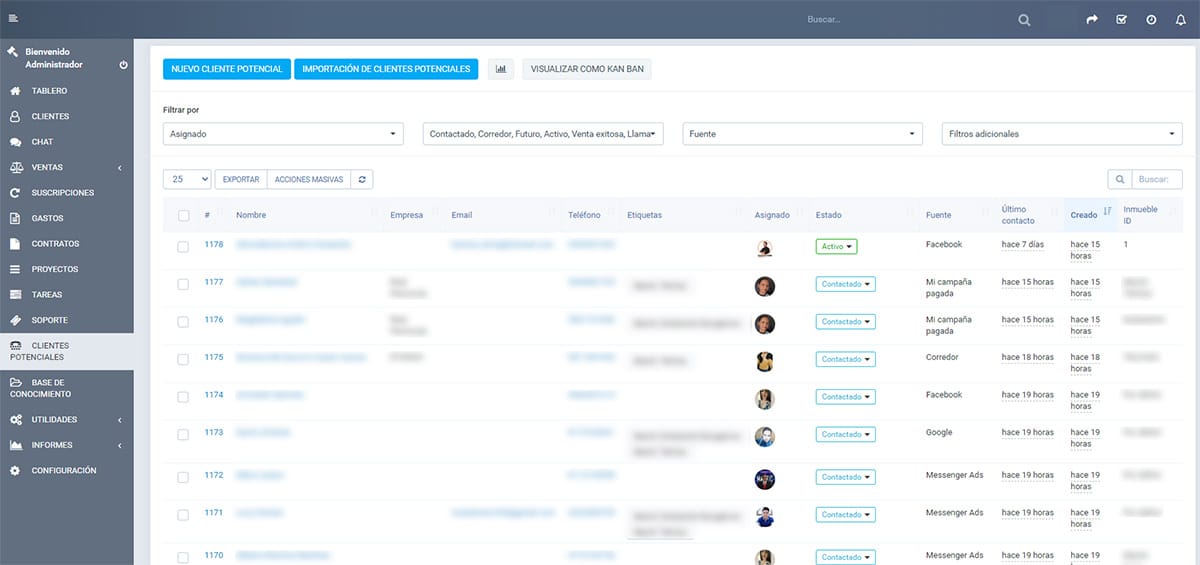Toggle the select-all checkbox in table header
Viewport: 1200px width, 565px height.
tap(183, 215)
